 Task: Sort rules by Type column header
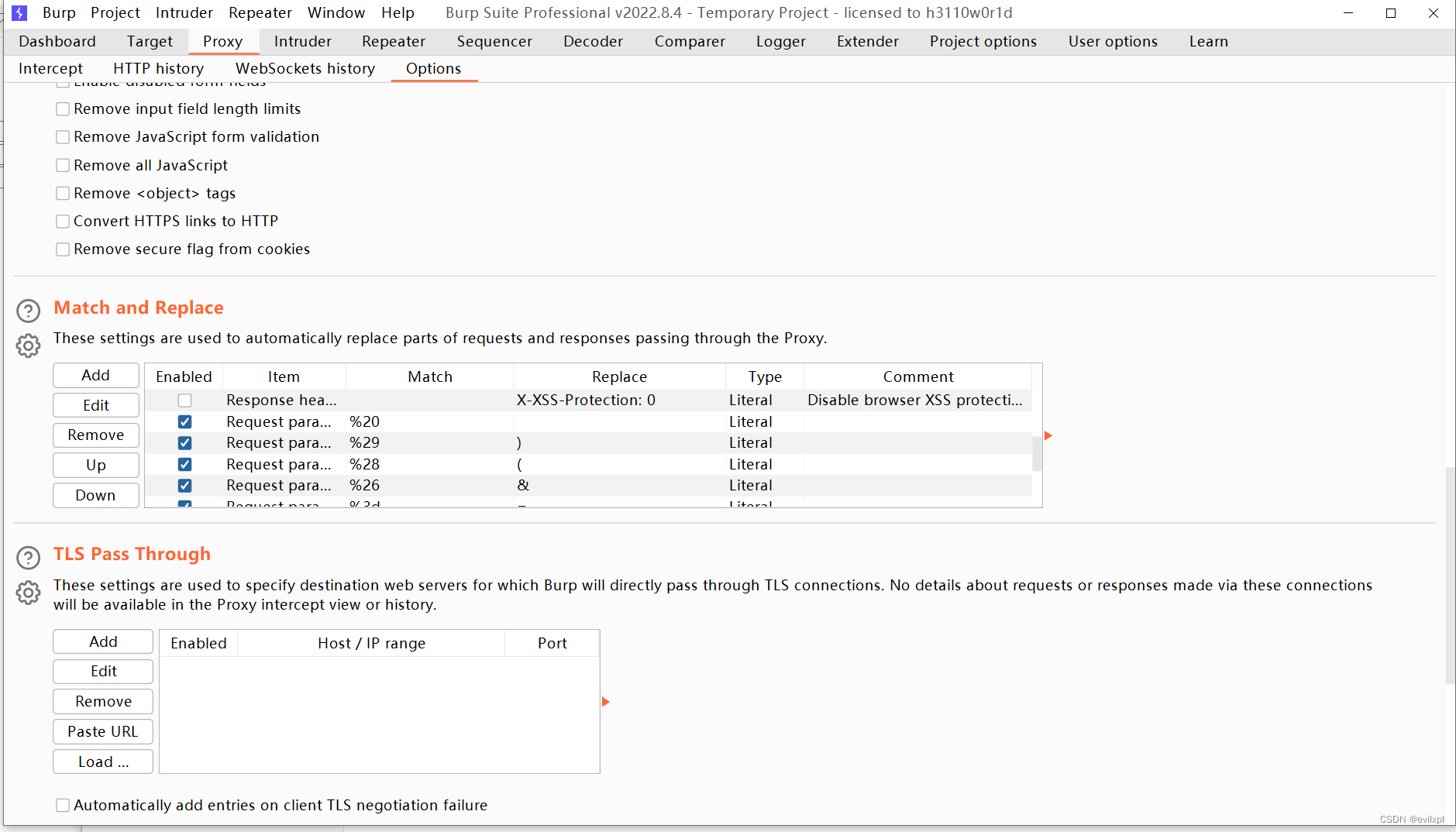click(x=765, y=377)
